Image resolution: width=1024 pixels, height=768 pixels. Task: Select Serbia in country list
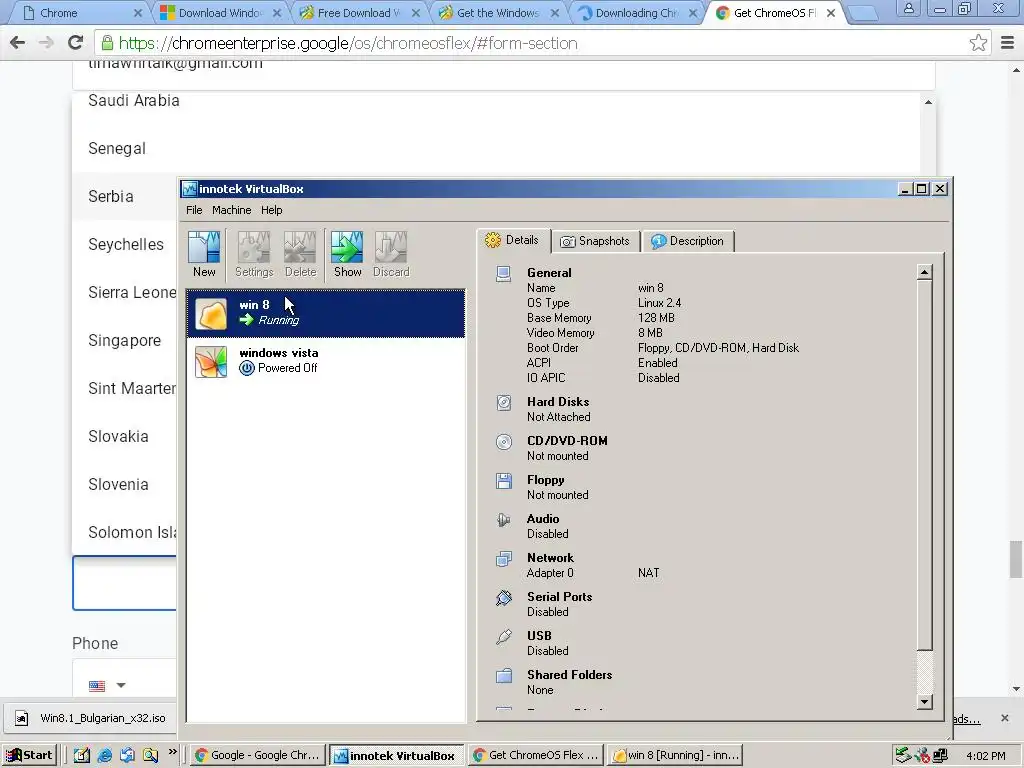tap(111, 197)
